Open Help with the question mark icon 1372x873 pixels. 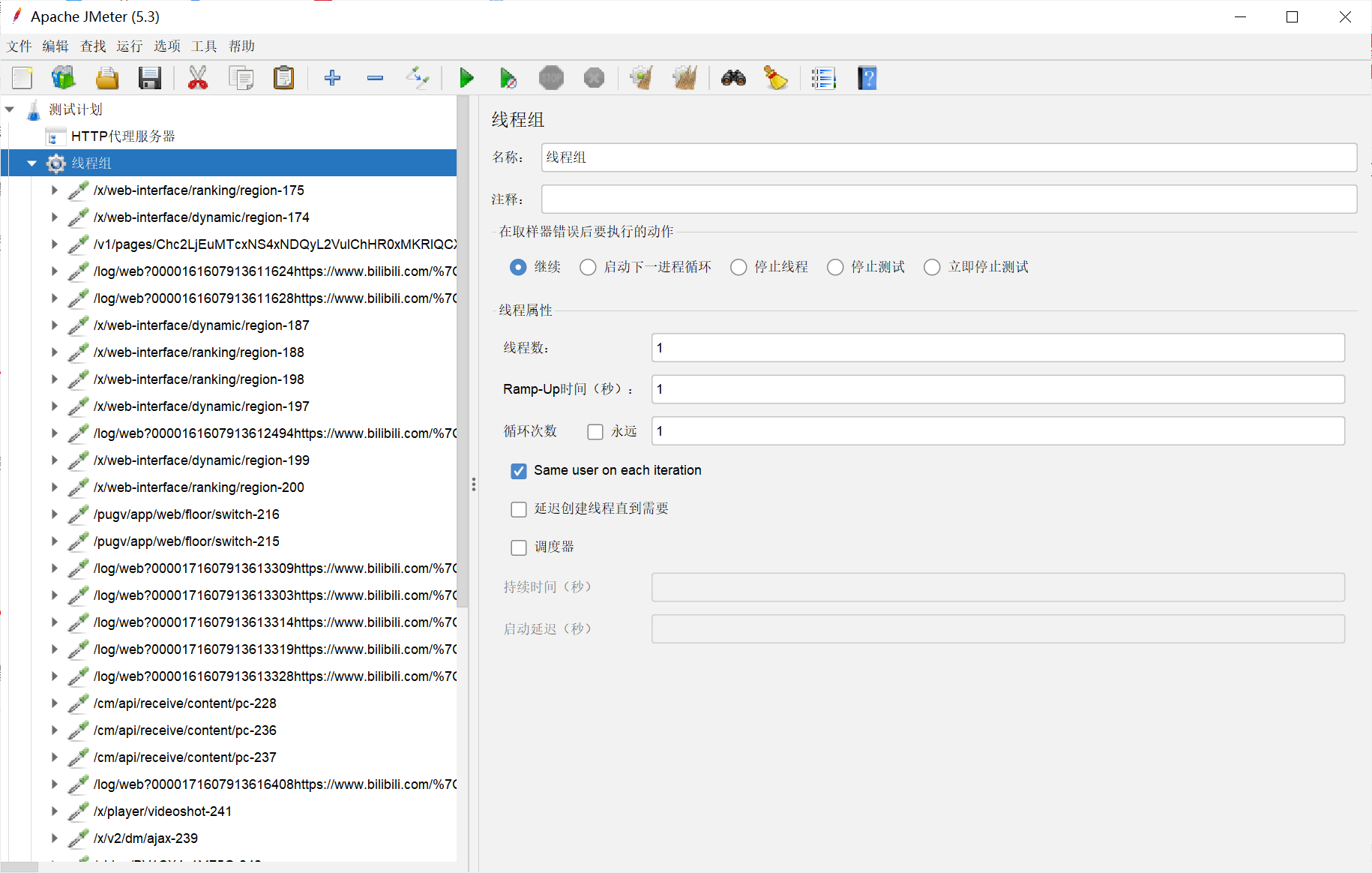coord(867,78)
